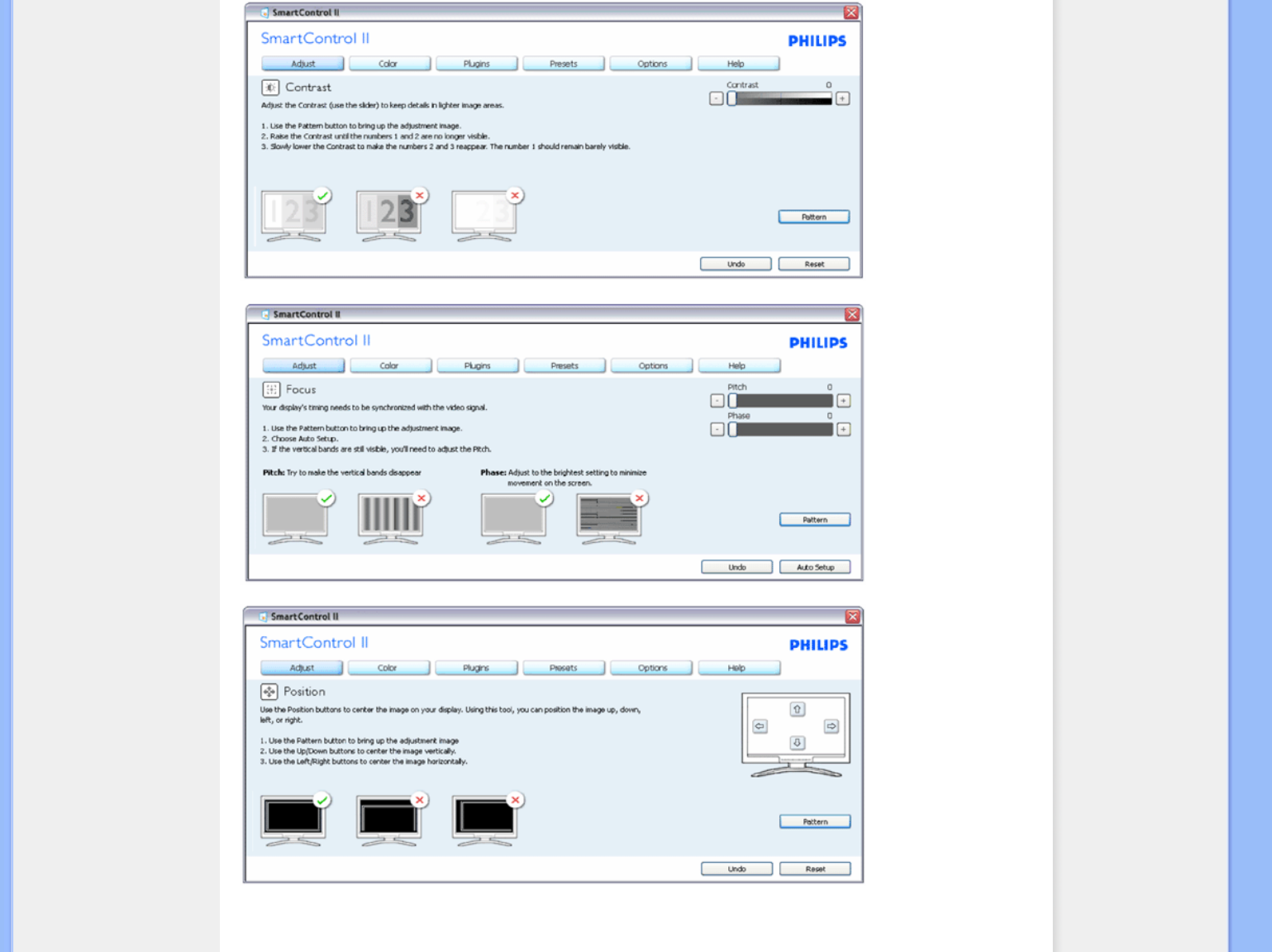Click the left arrow position button
1272x952 pixels.
click(x=760, y=726)
